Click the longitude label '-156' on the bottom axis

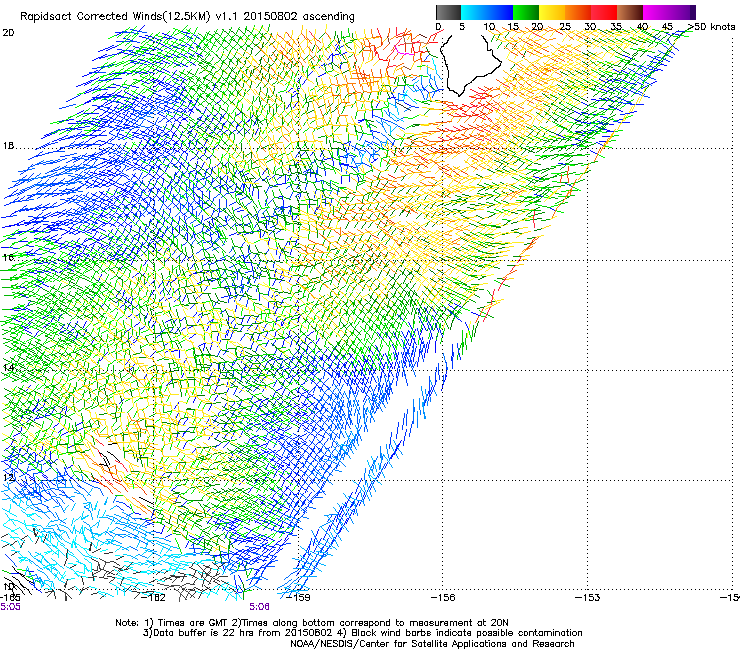(443, 598)
